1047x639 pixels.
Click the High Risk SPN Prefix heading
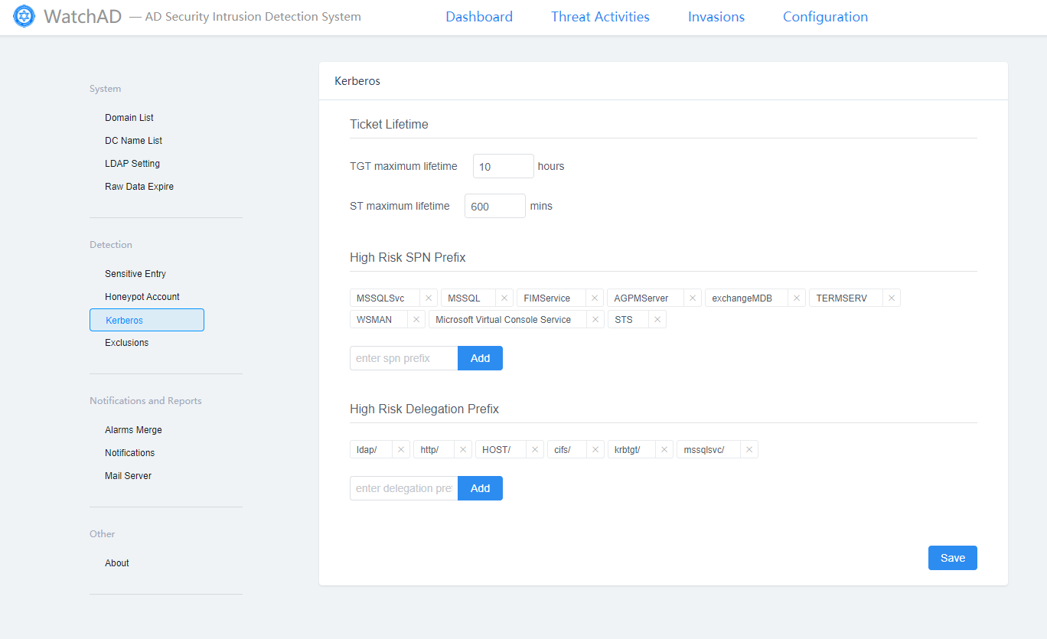click(x=407, y=257)
